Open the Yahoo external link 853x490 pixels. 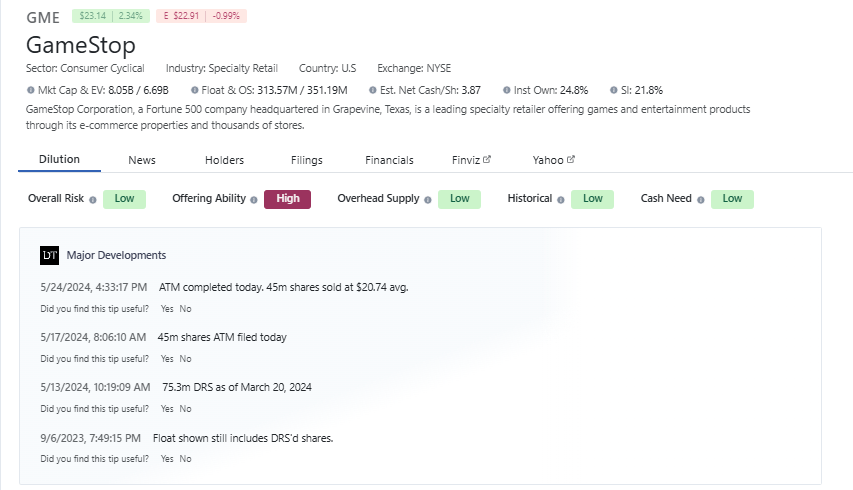click(x=553, y=160)
